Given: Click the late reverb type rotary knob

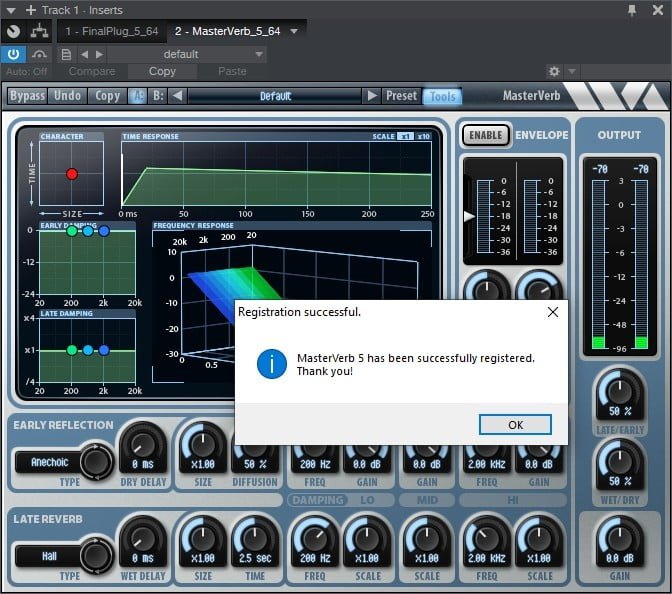Looking at the screenshot, I should point(96,556).
